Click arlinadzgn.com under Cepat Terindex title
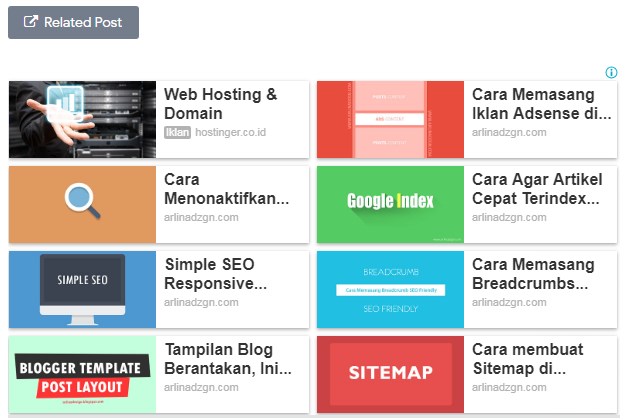Image resolution: width=630 pixels, height=420 pixels. coord(509,217)
